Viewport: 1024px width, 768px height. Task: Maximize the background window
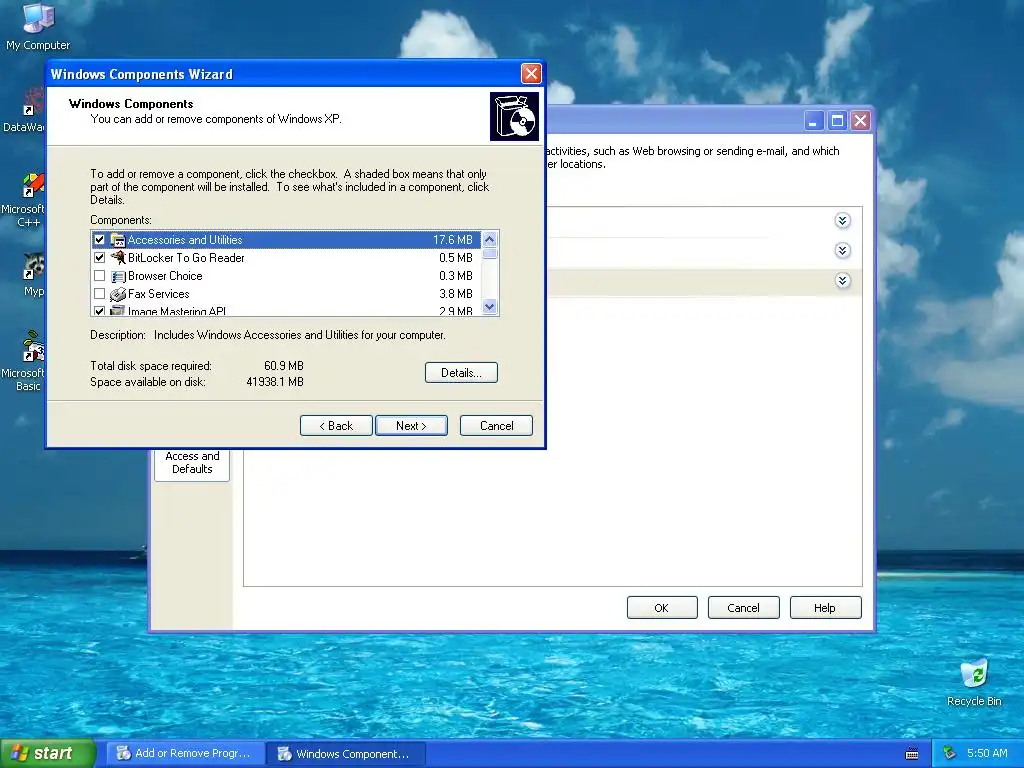click(837, 121)
